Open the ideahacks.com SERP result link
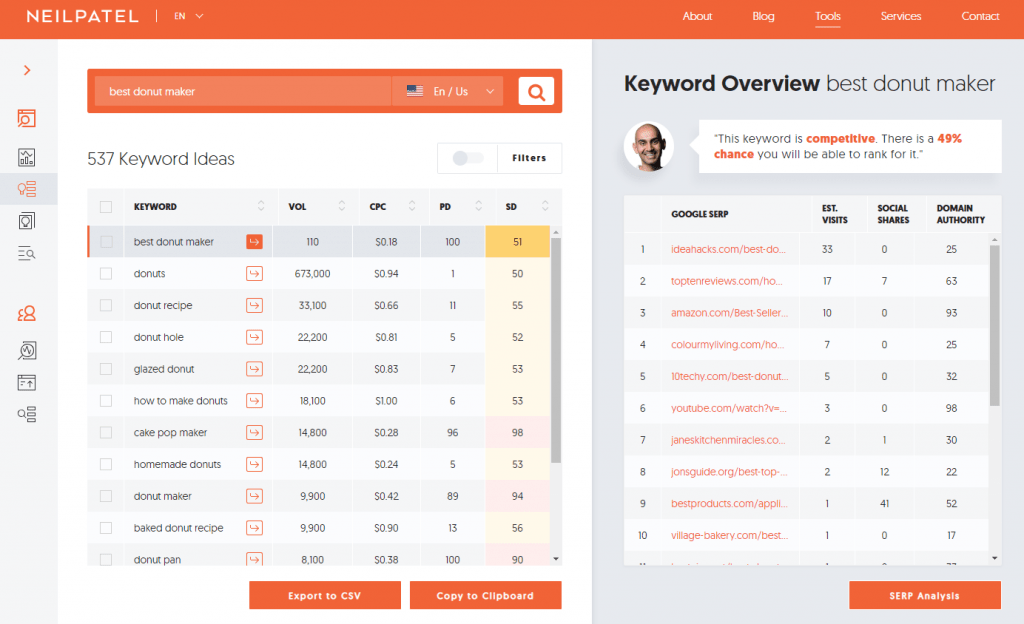 pos(728,249)
